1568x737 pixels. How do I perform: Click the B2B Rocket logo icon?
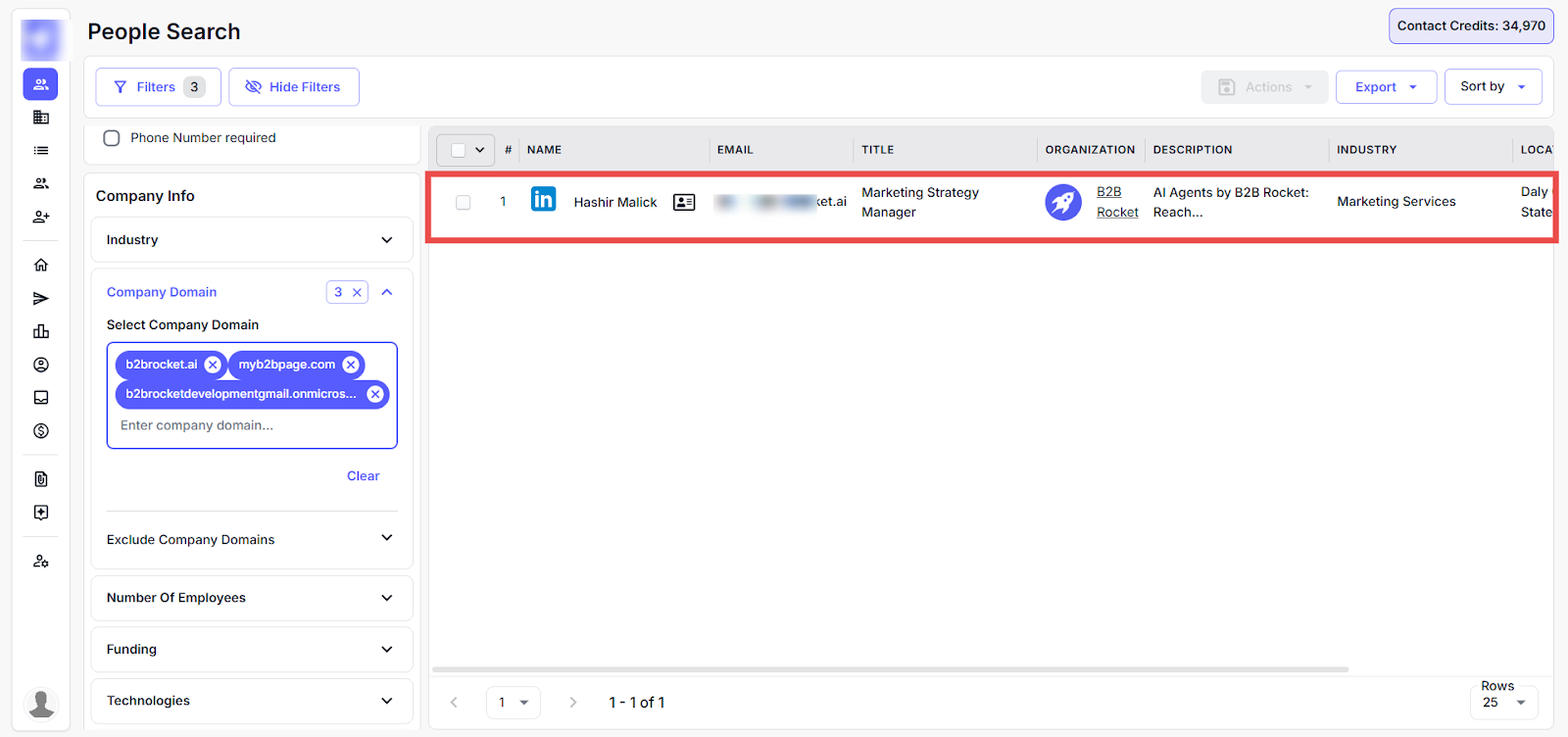pyautogui.click(x=1063, y=202)
